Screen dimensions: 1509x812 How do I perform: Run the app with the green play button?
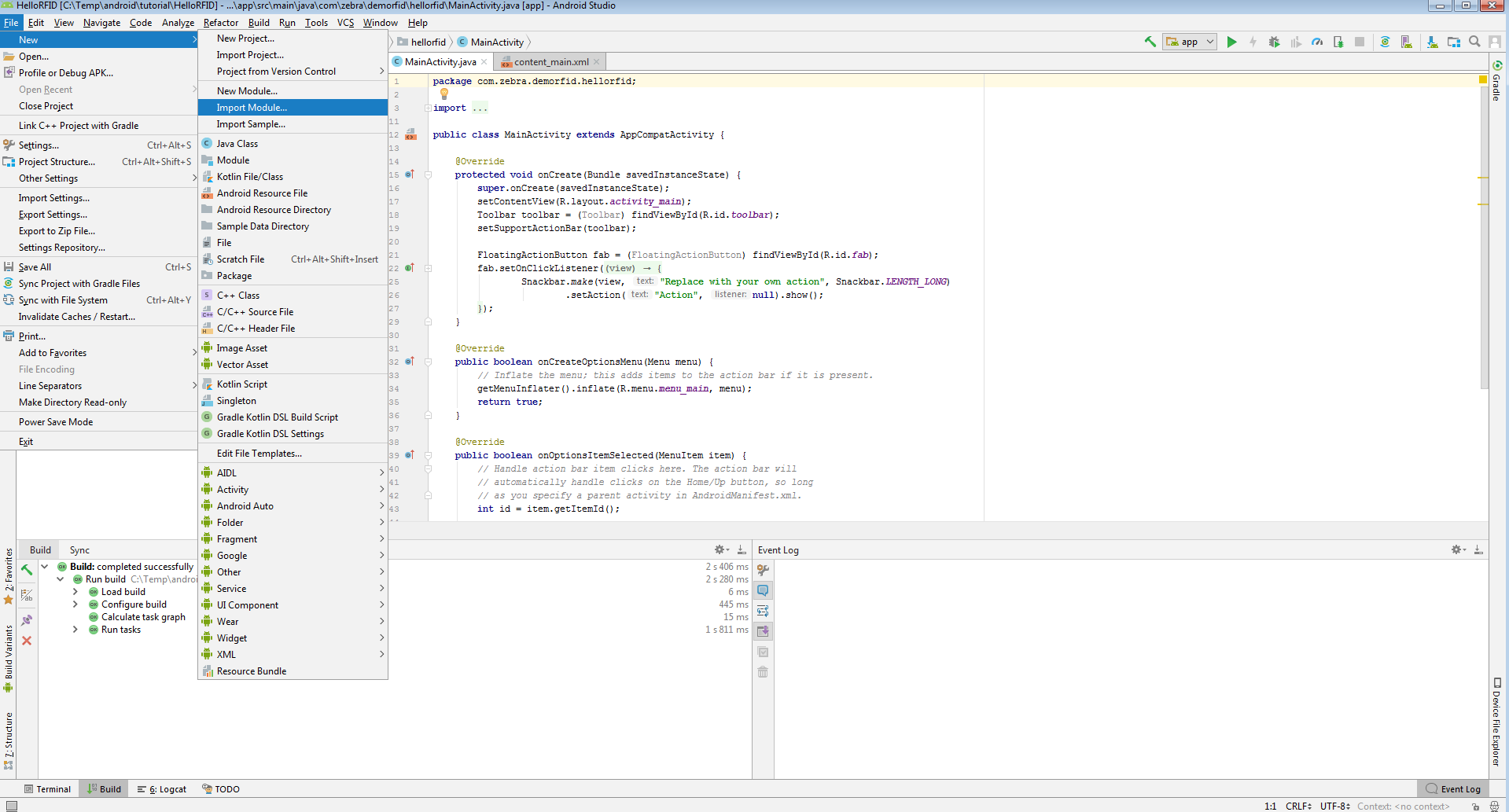pos(1231,42)
